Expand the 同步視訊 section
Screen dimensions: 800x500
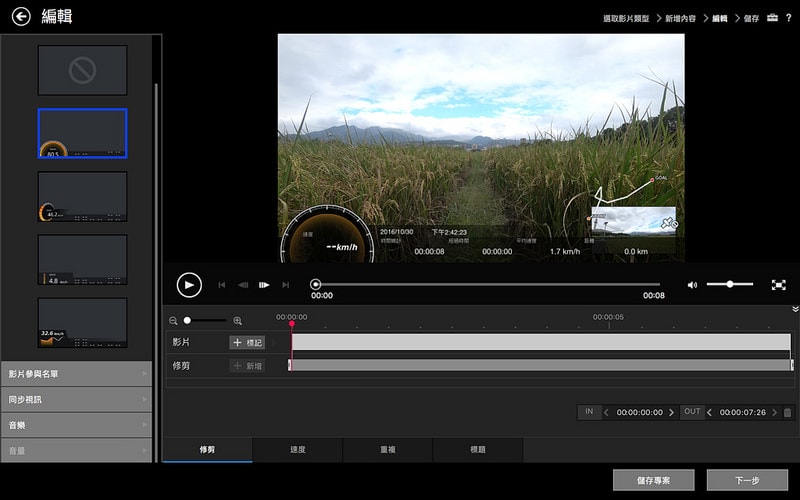(76, 399)
